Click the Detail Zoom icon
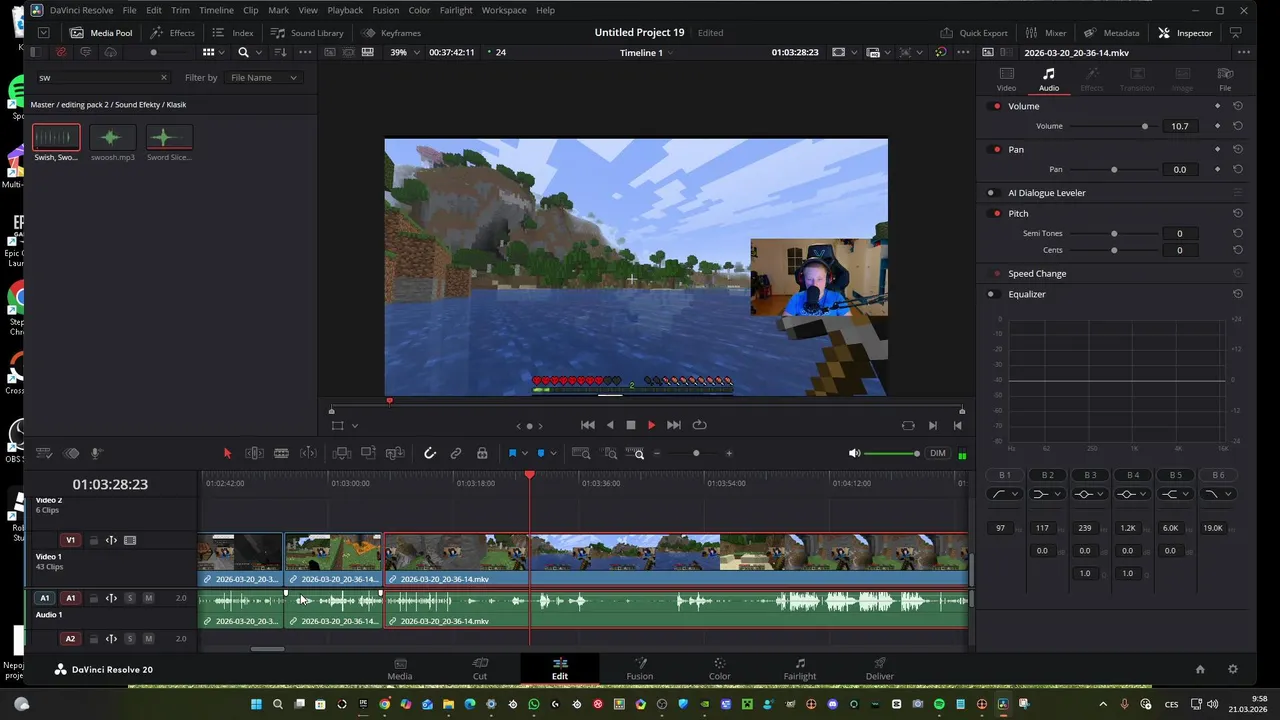This screenshot has height=720, width=1280. 610,453
